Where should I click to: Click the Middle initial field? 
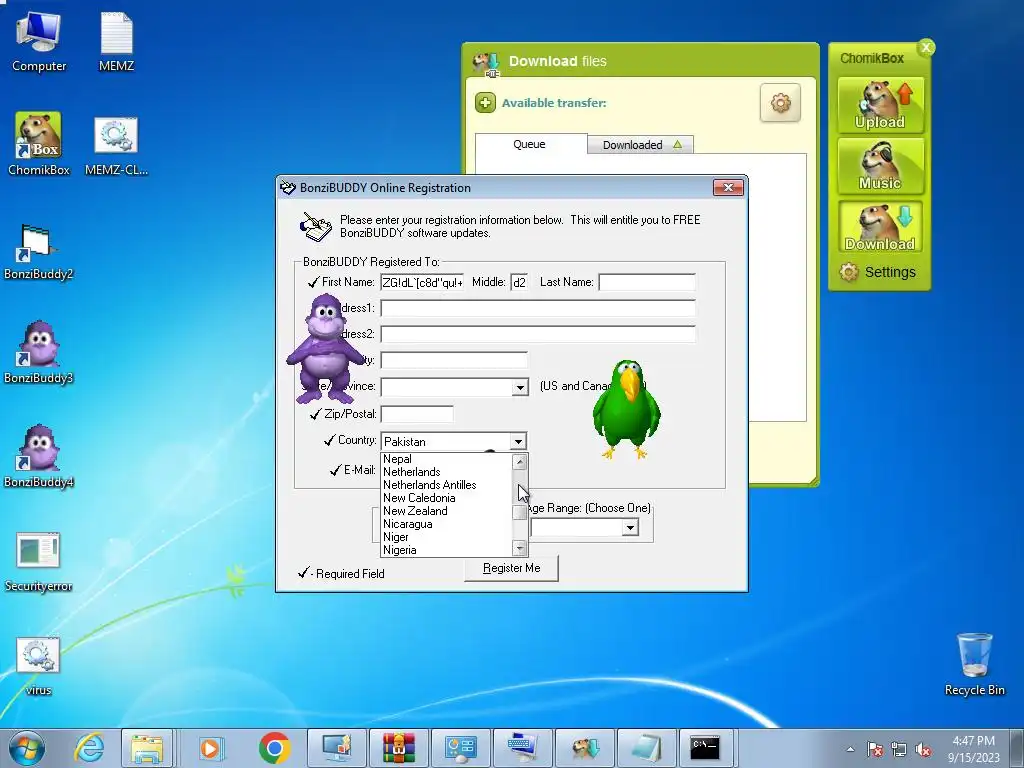tap(519, 282)
